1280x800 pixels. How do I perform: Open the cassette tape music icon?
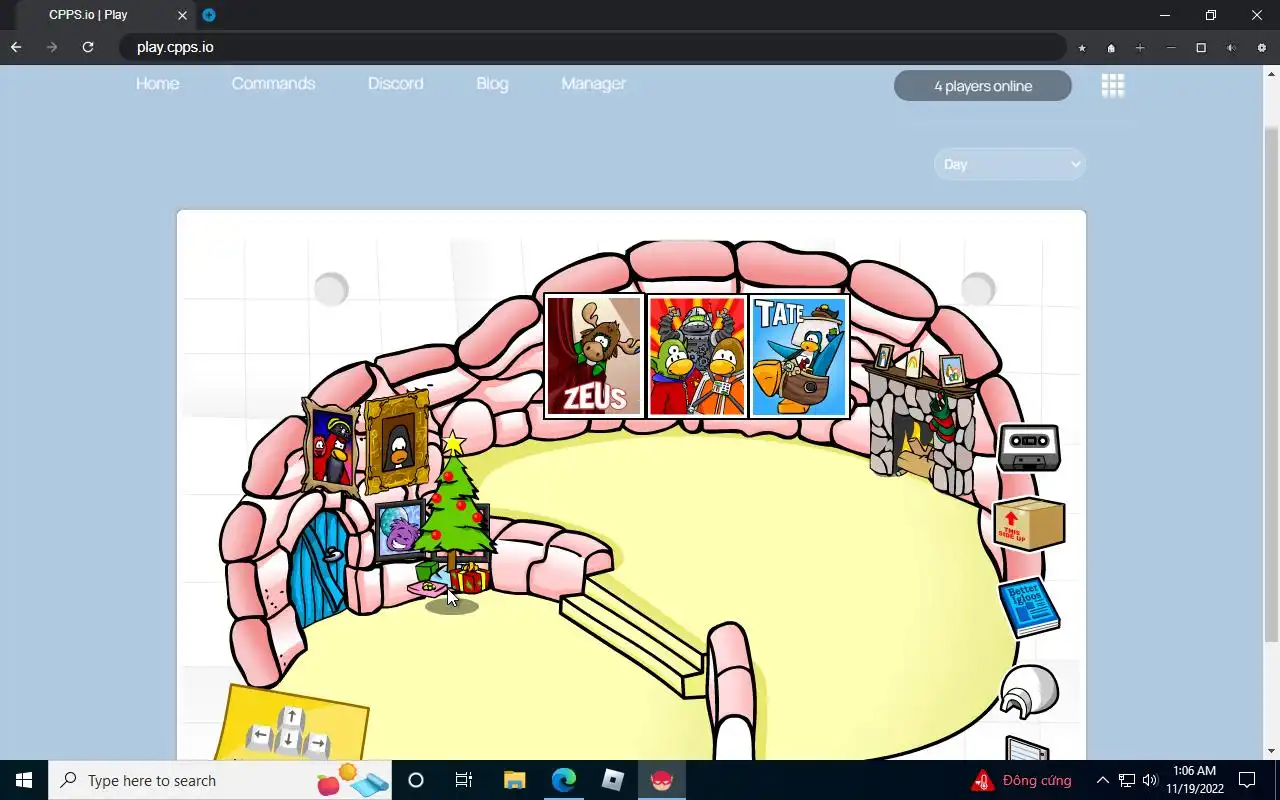coord(1029,447)
